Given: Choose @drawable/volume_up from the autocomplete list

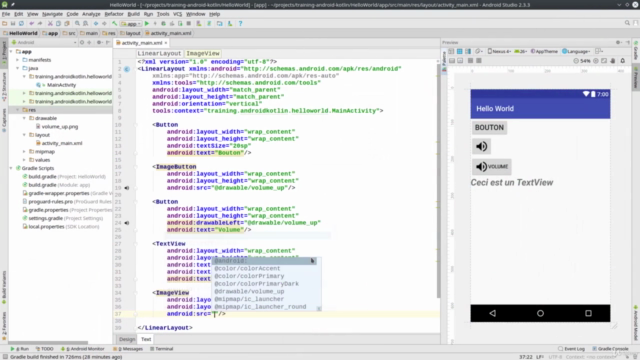Looking at the screenshot, I should pos(249,291).
